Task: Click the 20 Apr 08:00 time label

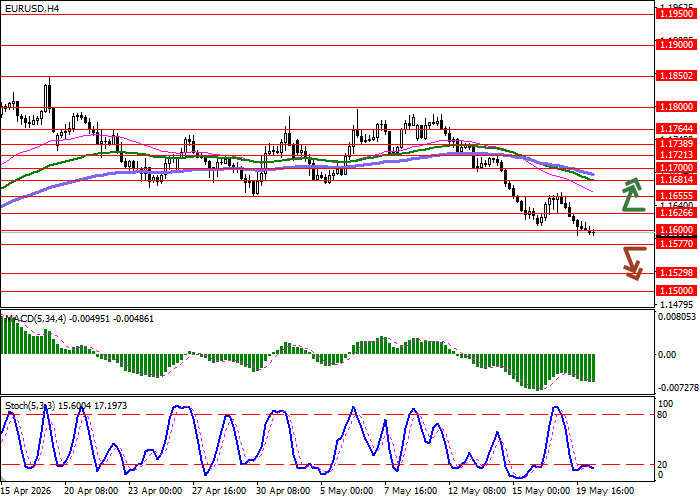Action: tap(91, 491)
